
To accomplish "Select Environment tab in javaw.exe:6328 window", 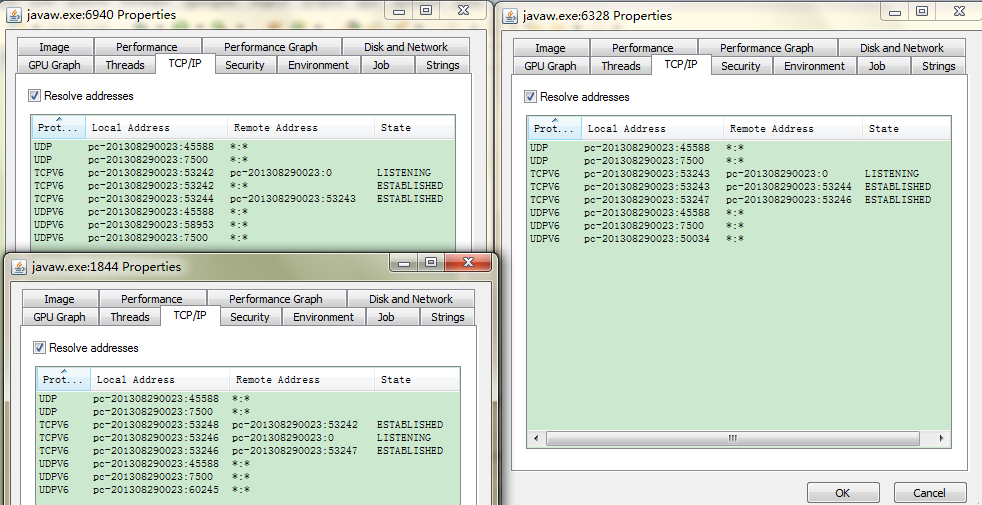I will [814, 66].
